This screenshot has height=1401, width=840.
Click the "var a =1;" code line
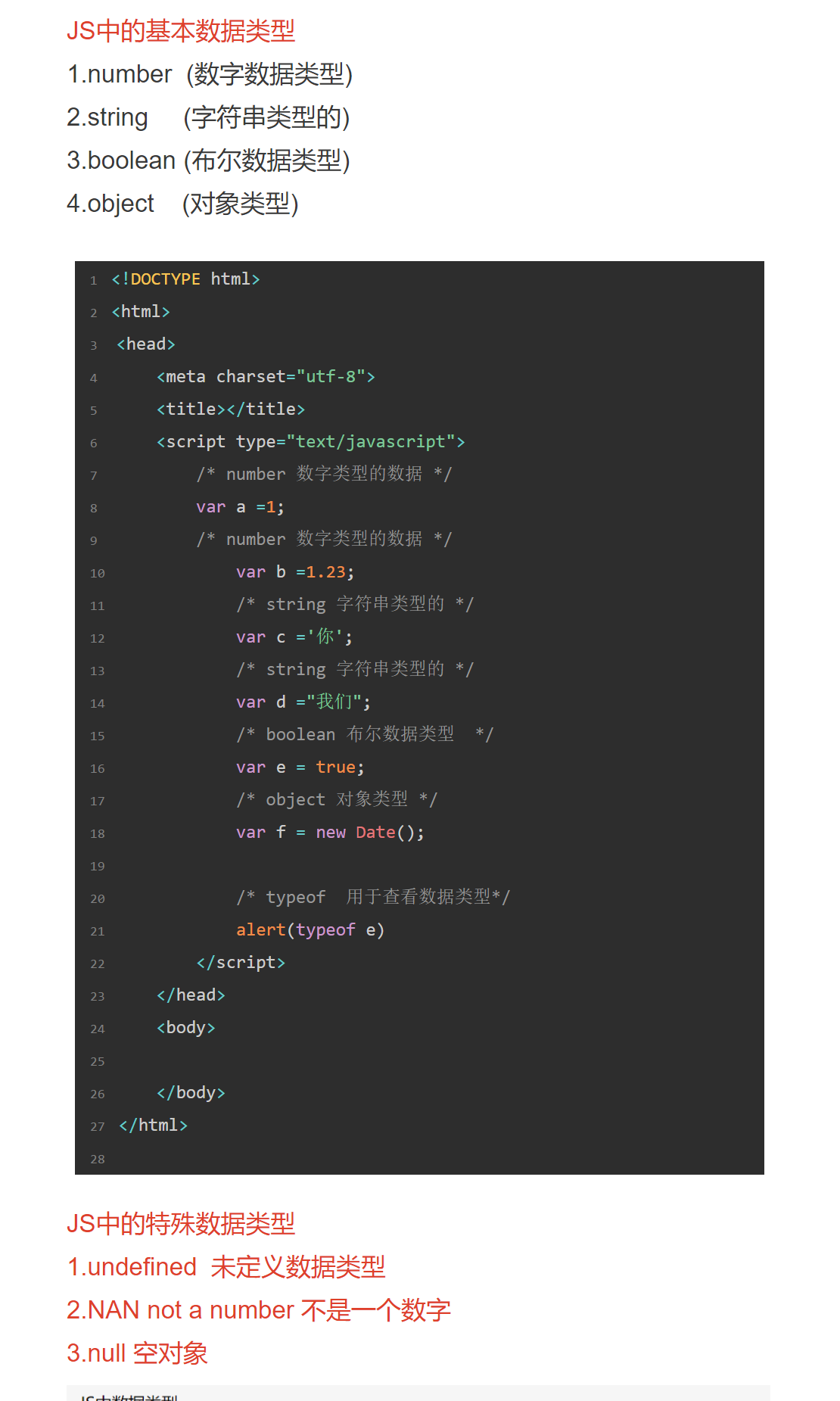pyautogui.click(x=240, y=507)
